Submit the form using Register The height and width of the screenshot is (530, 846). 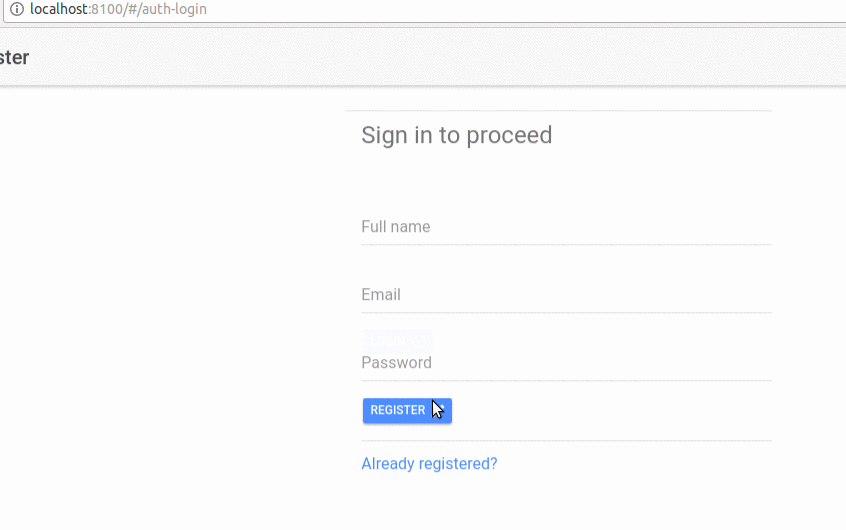[406, 410]
